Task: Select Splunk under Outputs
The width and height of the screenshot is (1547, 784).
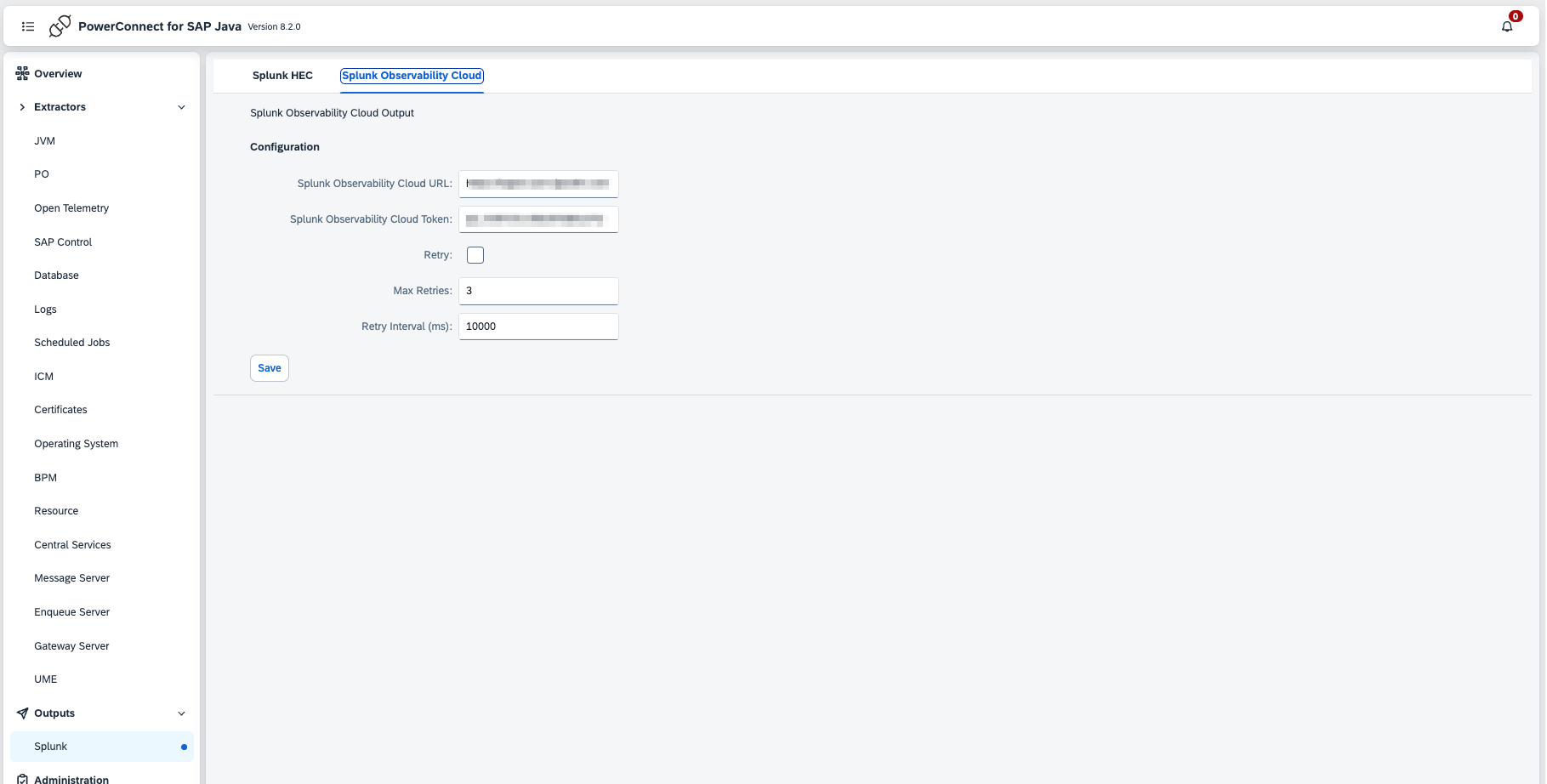Action: point(51,747)
